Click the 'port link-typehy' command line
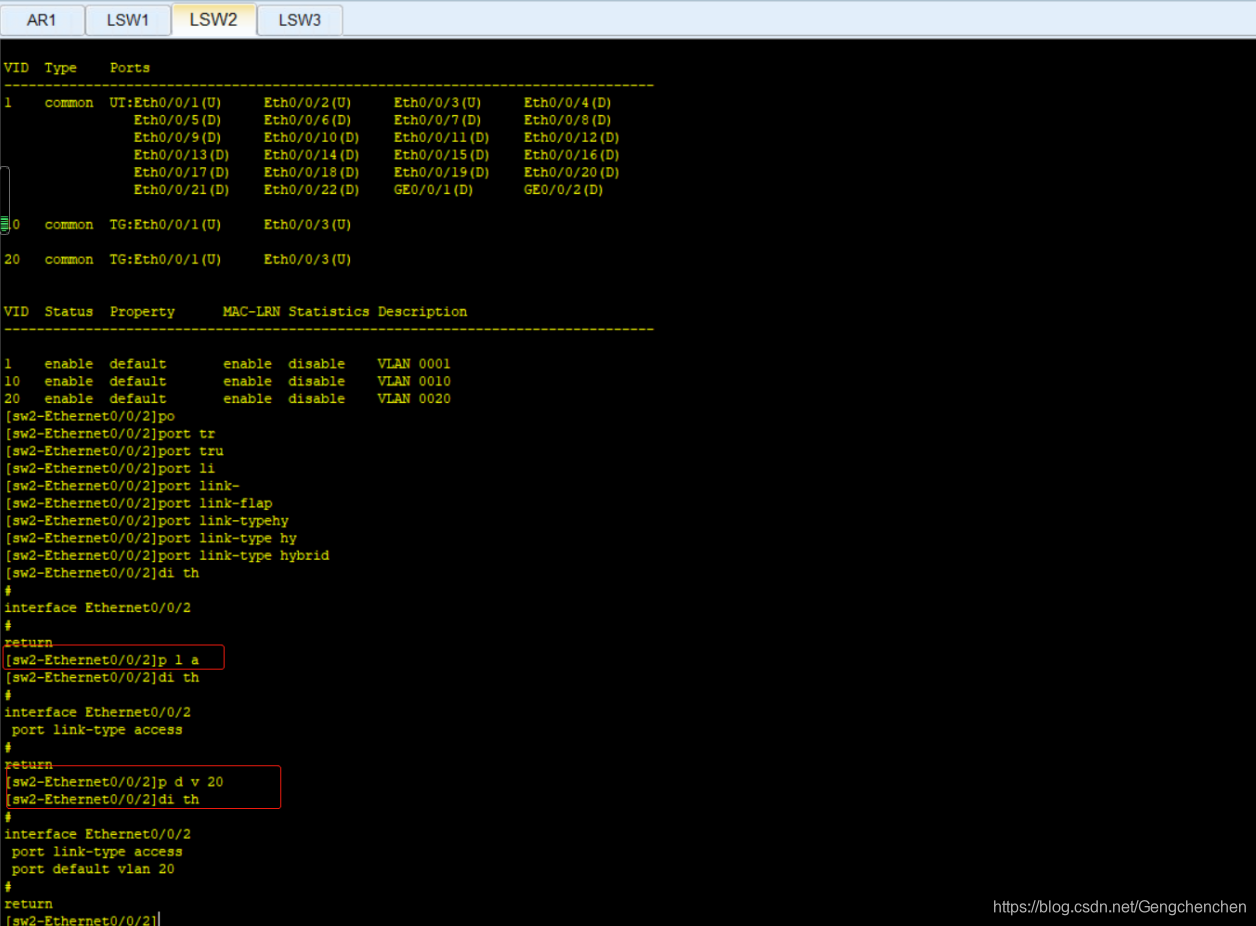The height and width of the screenshot is (926, 1256). click(147, 520)
